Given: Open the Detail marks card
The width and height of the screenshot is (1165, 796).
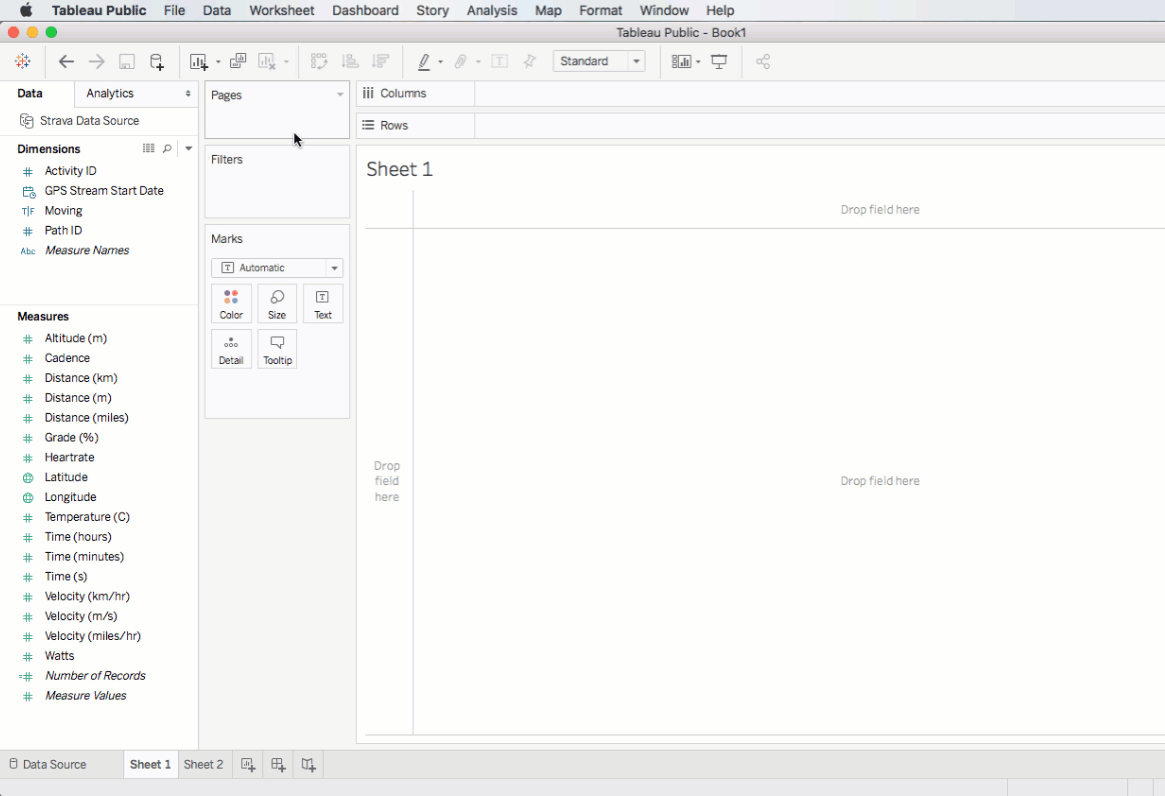Looking at the screenshot, I should click(x=231, y=349).
